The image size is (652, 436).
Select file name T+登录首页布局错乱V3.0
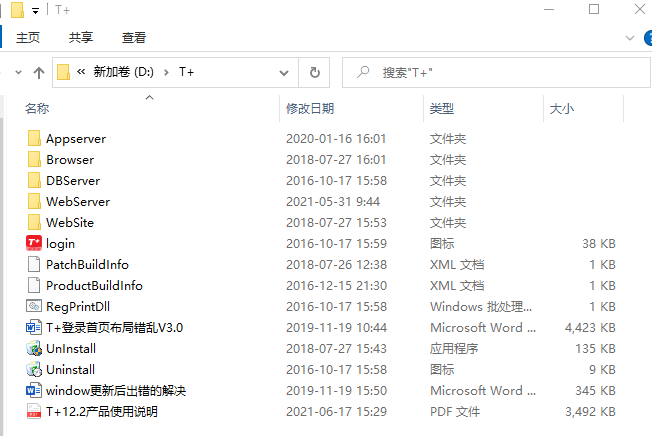point(114,328)
